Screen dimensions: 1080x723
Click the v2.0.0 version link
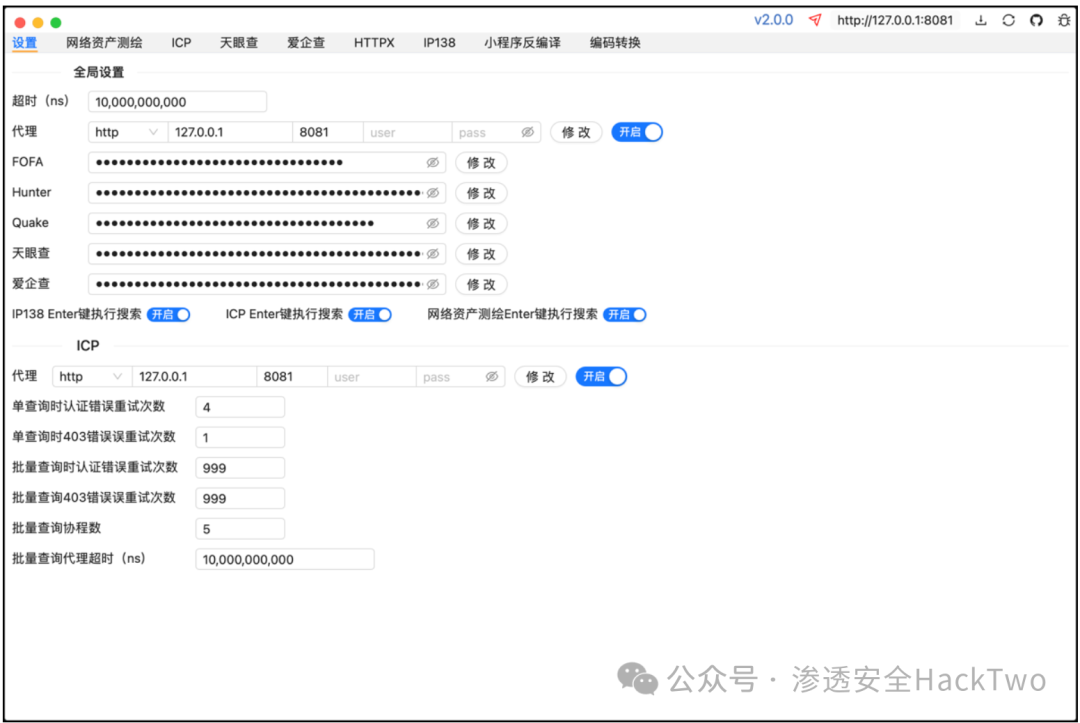(x=773, y=20)
